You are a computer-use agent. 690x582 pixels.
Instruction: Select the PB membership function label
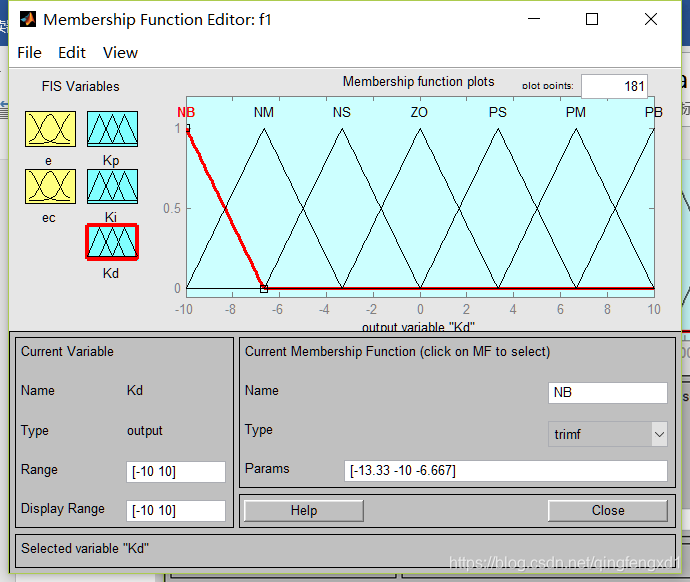tap(653, 112)
